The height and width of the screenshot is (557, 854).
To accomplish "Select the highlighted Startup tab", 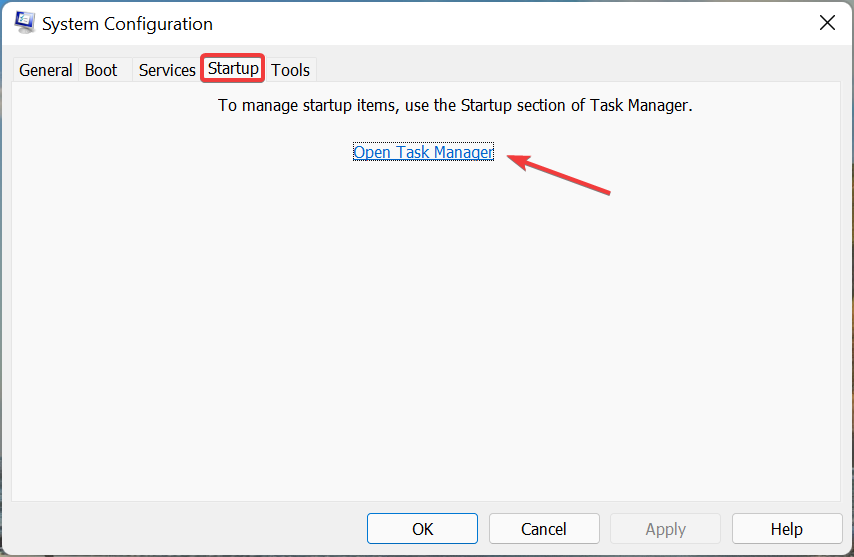I will pyautogui.click(x=233, y=69).
